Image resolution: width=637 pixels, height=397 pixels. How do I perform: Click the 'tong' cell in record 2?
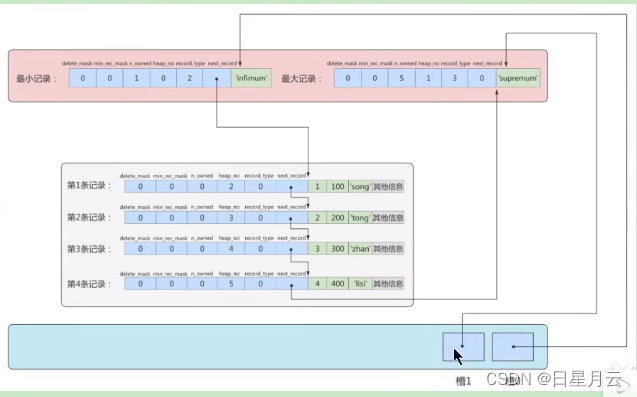click(x=360, y=218)
